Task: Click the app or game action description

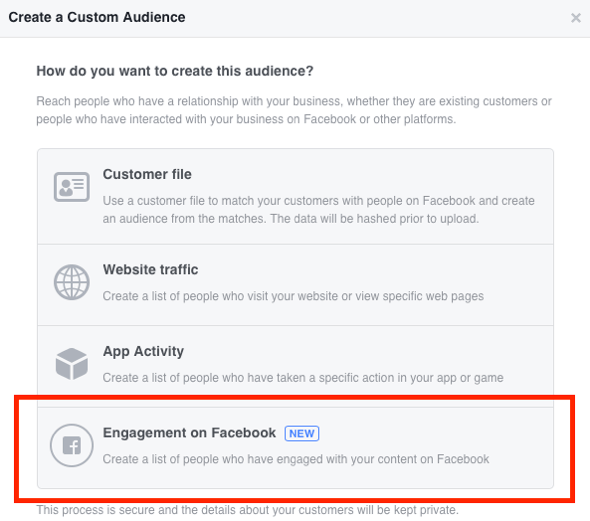Action: click(303, 378)
